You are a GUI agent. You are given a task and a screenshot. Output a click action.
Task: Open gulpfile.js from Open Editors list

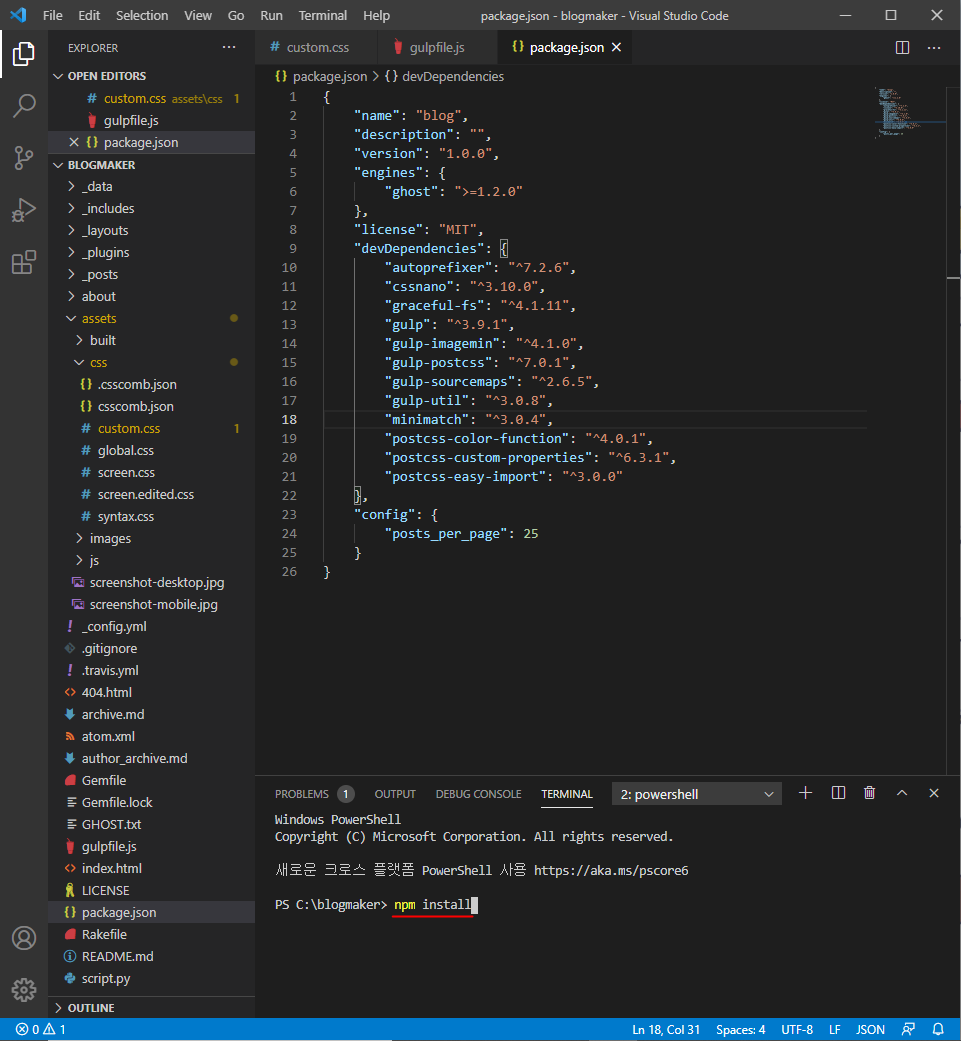pyautogui.click(x=131, y=120)
